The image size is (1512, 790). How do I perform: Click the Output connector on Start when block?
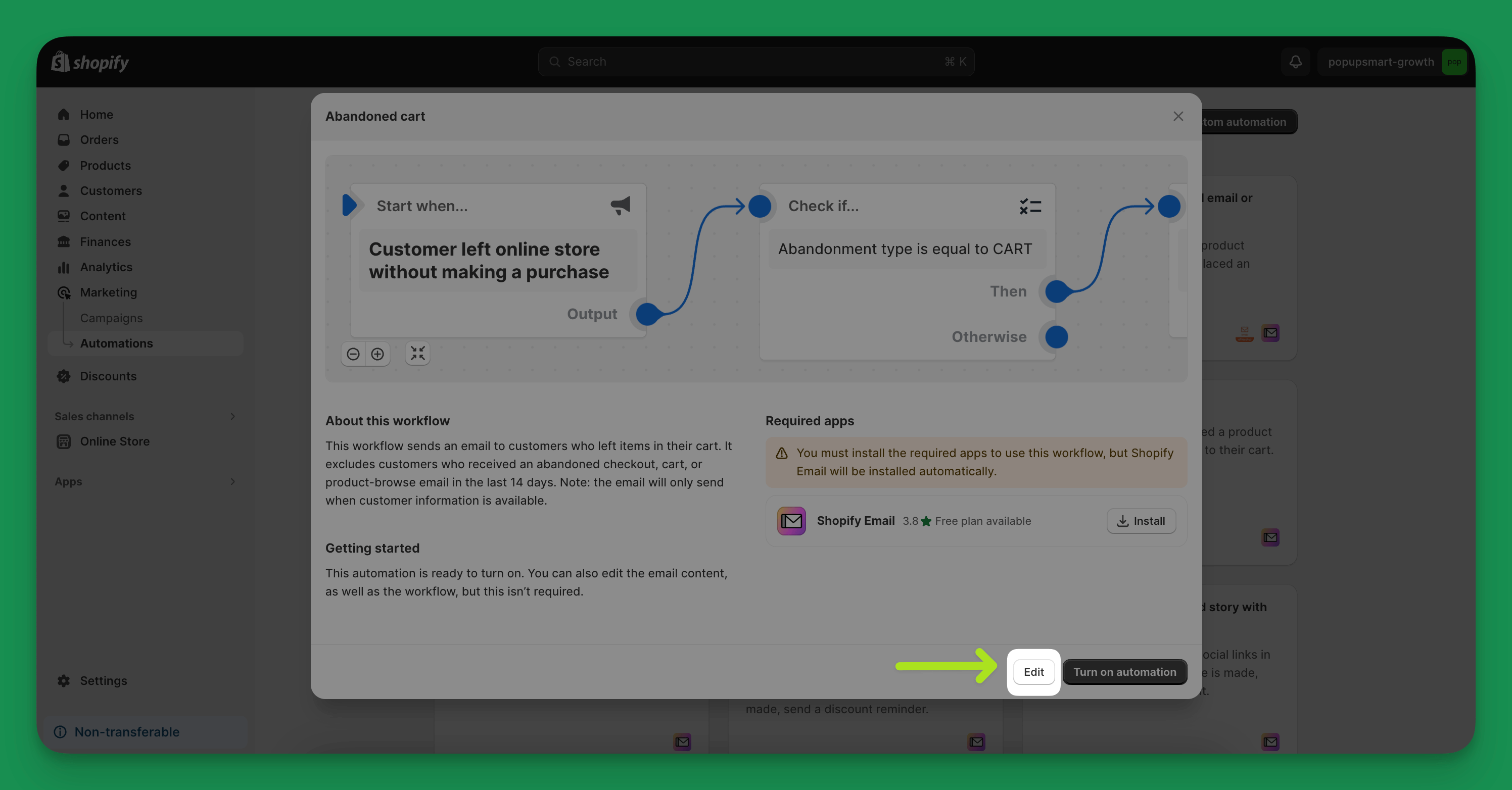click(647, 314)
